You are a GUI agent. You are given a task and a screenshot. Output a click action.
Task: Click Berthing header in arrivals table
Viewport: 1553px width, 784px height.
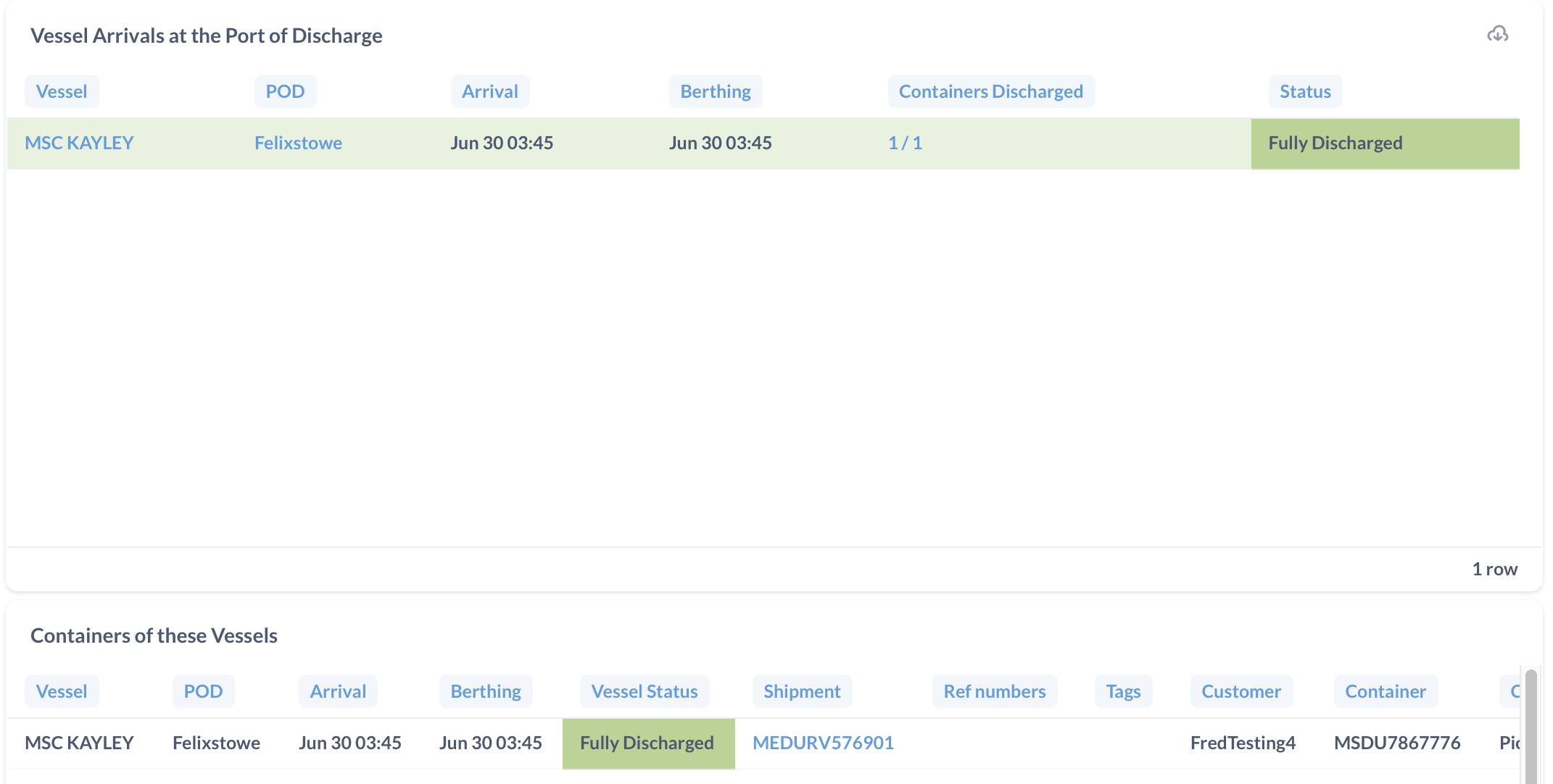pos(715,91)
